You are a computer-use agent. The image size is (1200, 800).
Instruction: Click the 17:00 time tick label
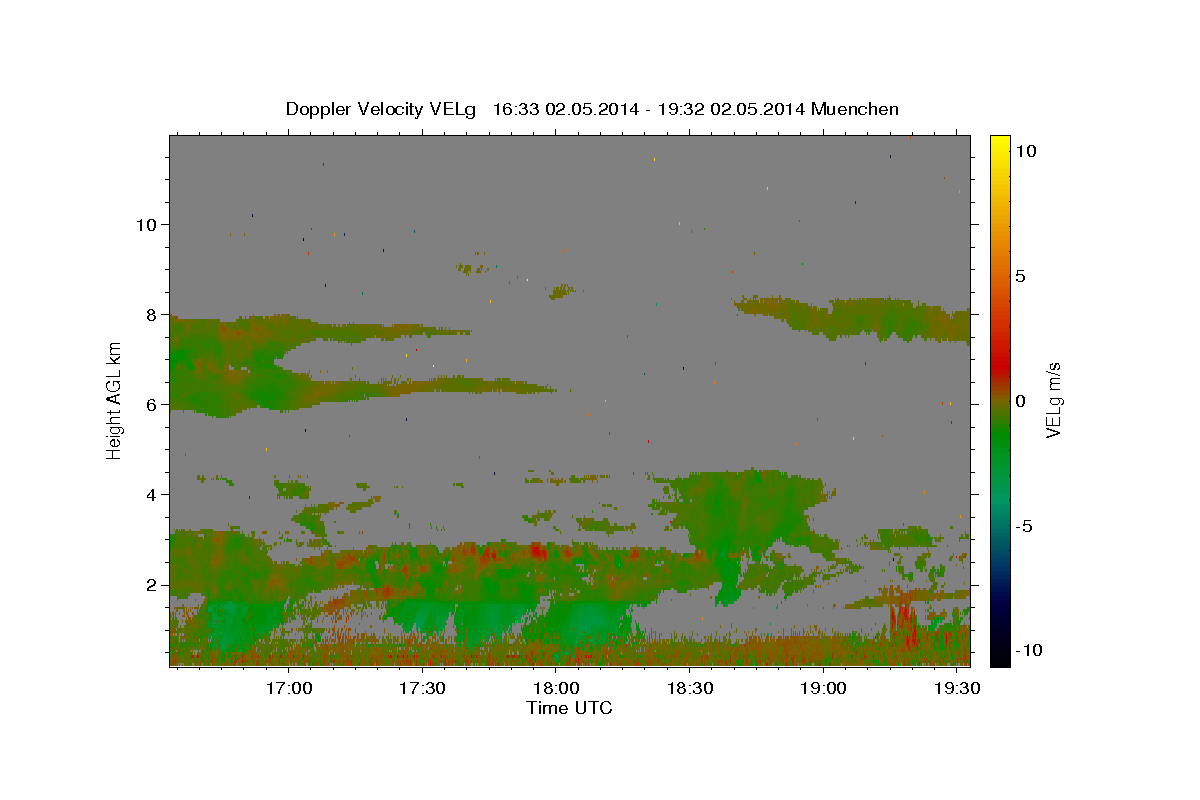[288, 689]
